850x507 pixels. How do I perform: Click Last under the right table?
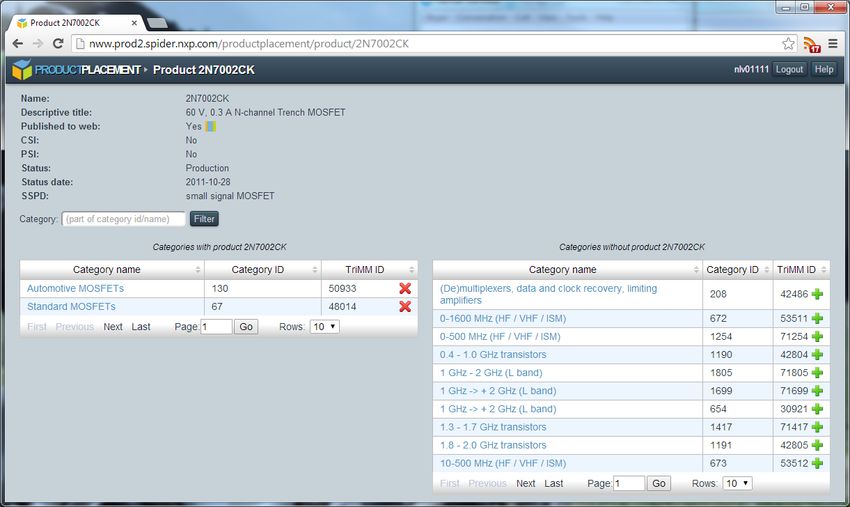click(553, 483)
